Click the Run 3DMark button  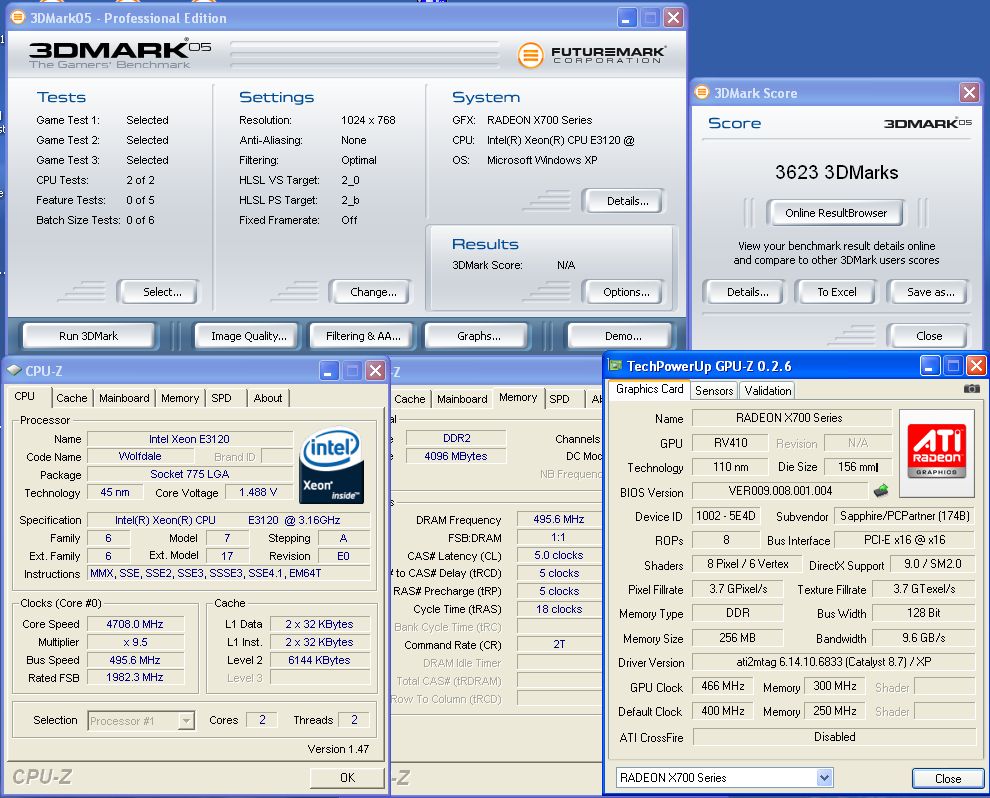coord(88,336)
